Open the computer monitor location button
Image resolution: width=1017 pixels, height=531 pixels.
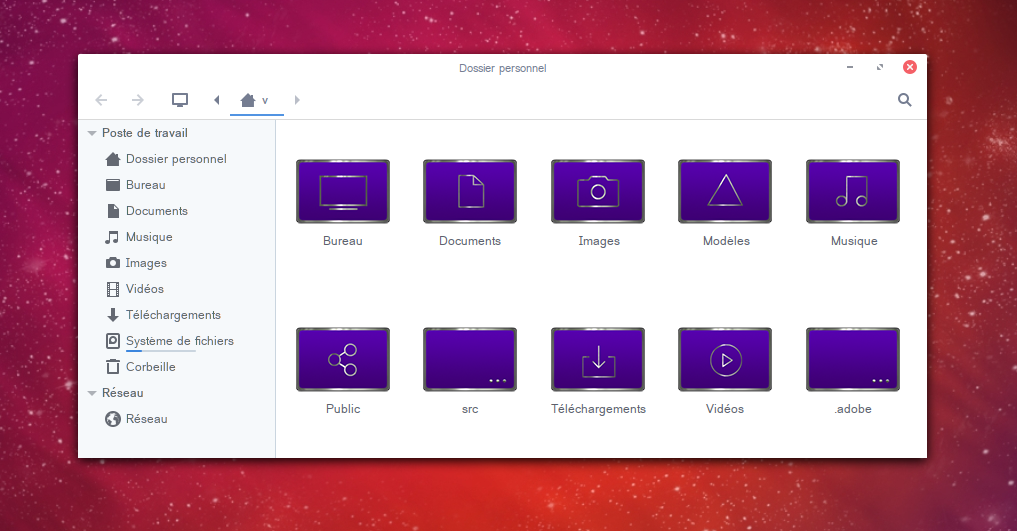pyautogui.click(x=180, y=100)
